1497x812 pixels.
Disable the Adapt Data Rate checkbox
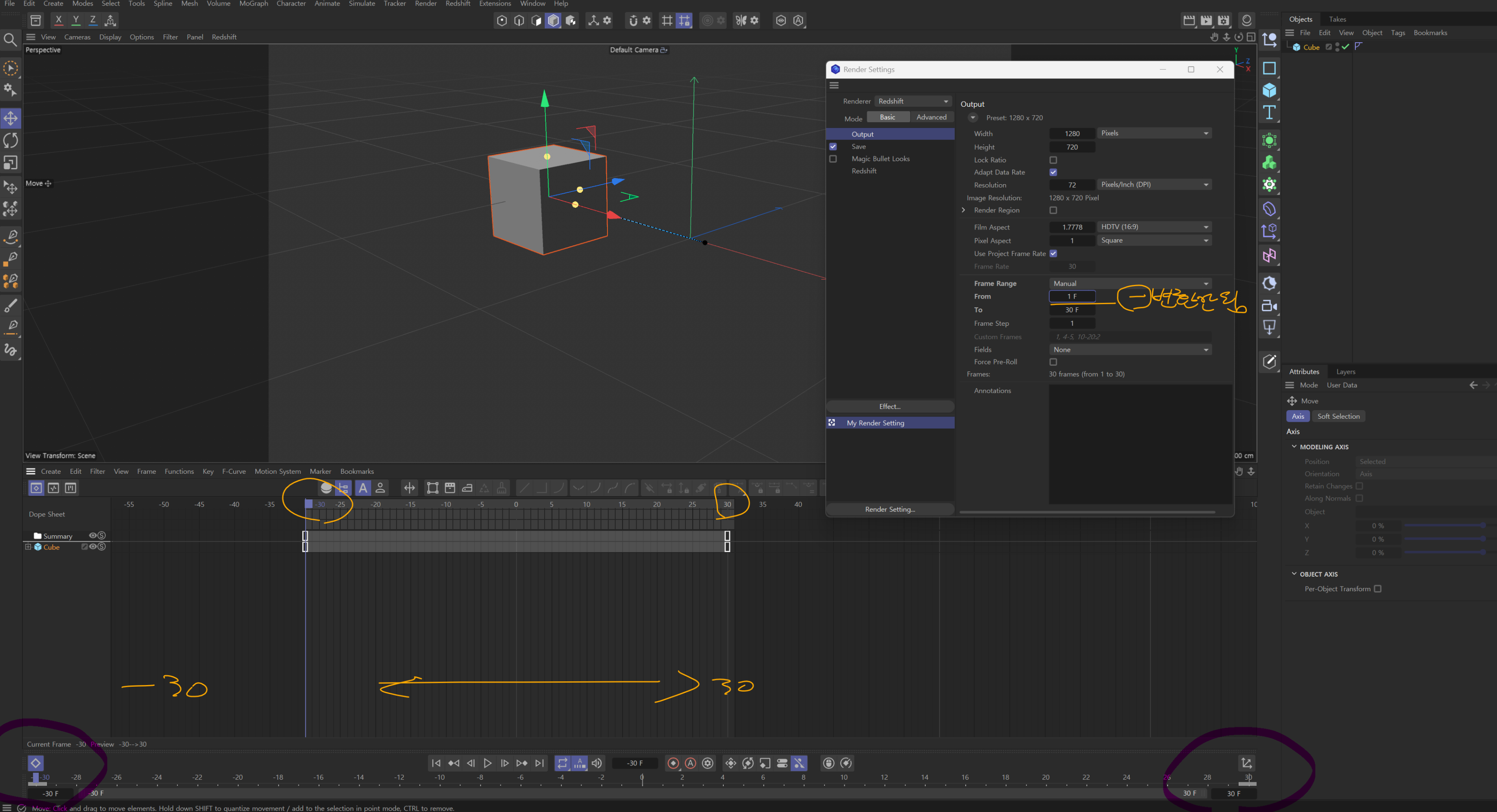point(1053,173)
